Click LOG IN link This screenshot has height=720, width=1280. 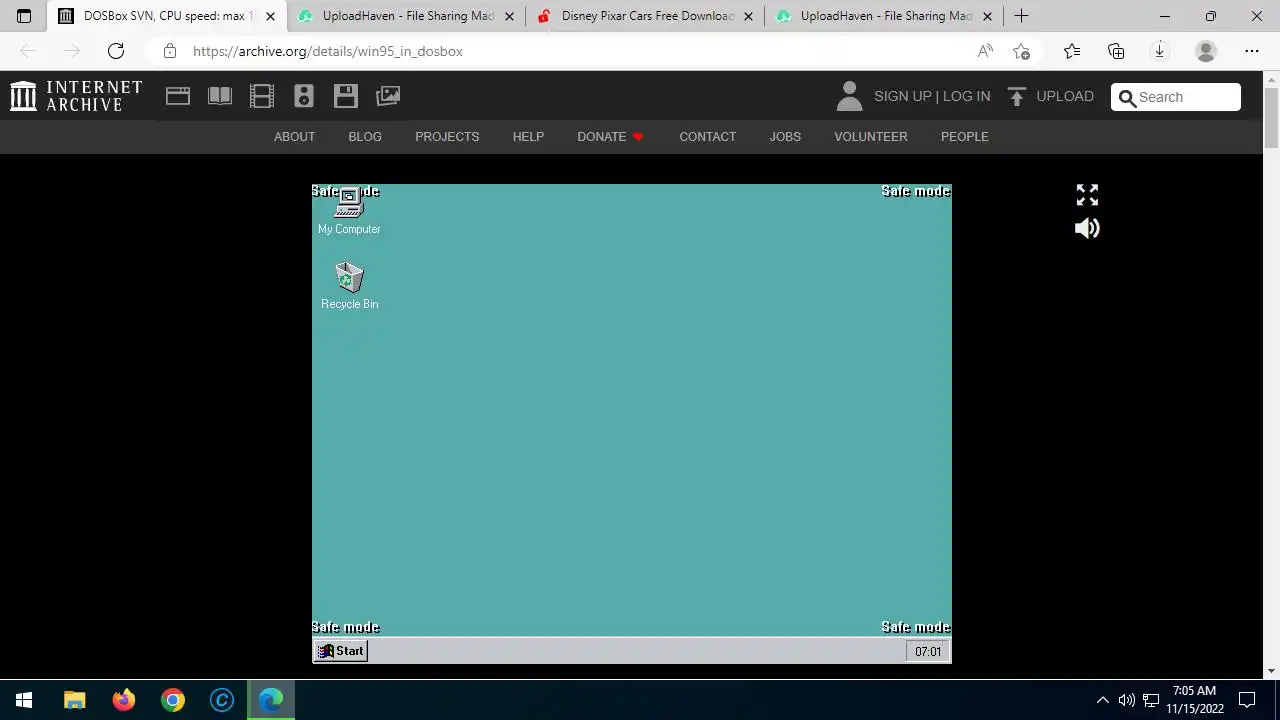coord(966,96)
